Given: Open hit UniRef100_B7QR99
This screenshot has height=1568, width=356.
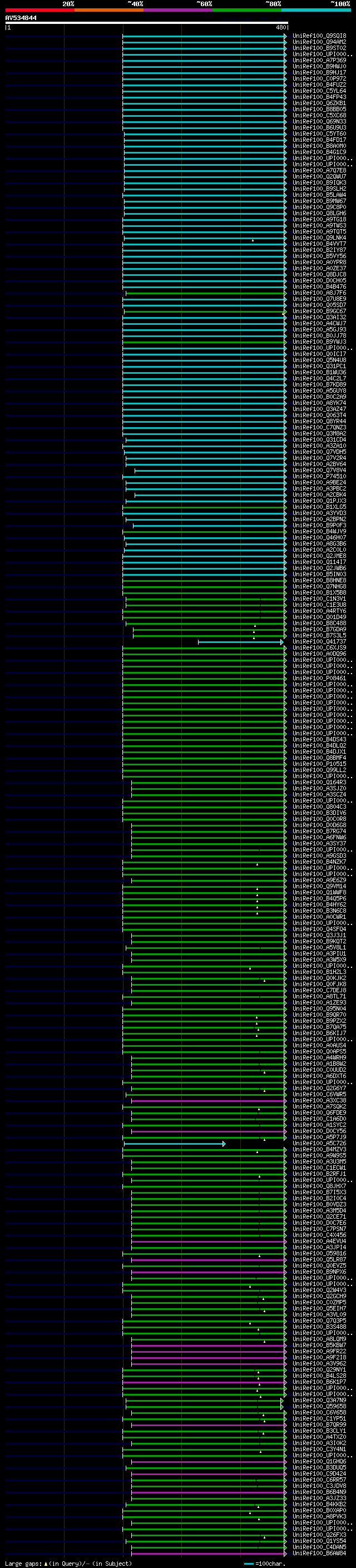Looking at the screenshot, I should (319, 1425).
